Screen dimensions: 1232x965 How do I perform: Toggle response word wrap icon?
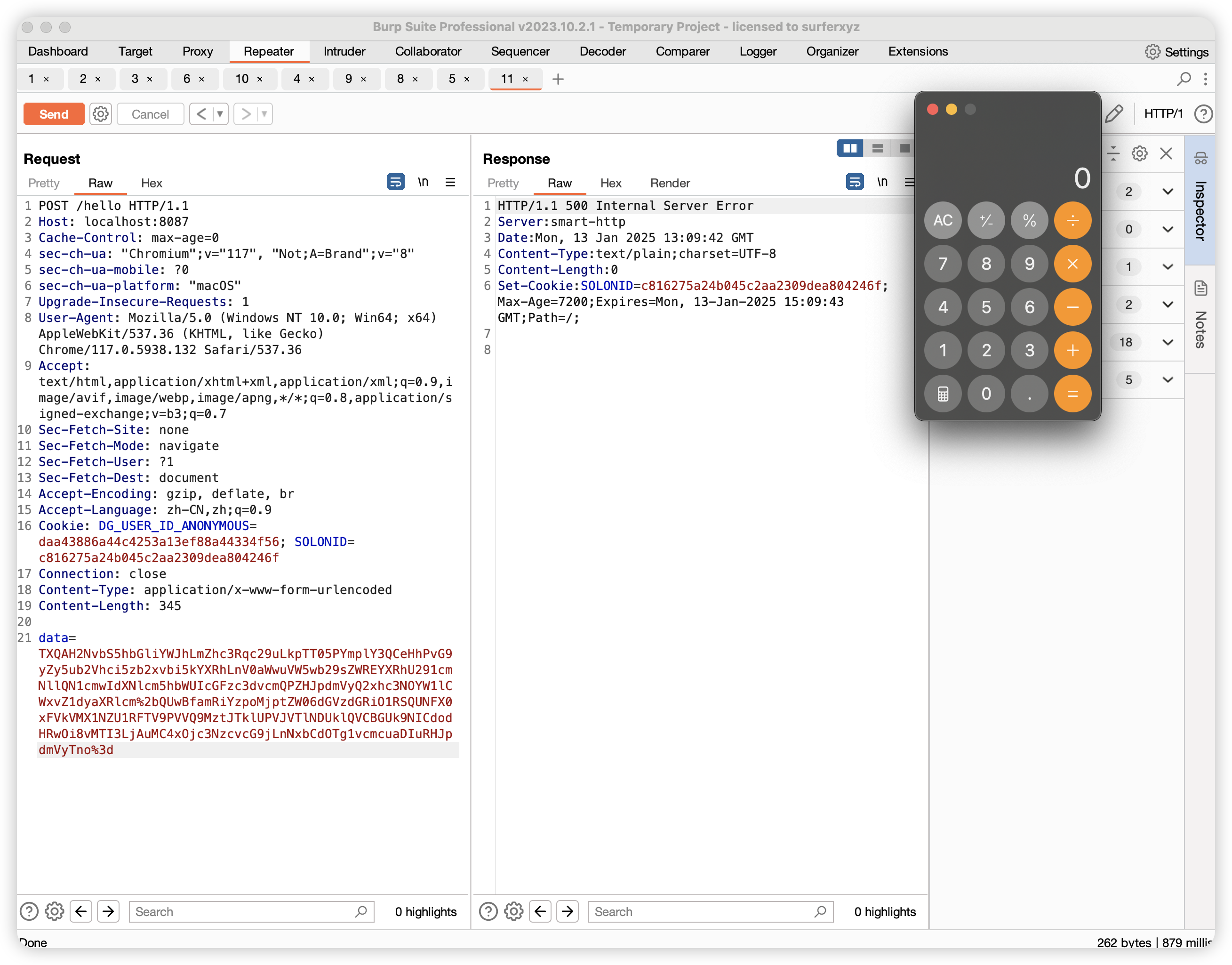pyautogui.click(x=855, y=182)
